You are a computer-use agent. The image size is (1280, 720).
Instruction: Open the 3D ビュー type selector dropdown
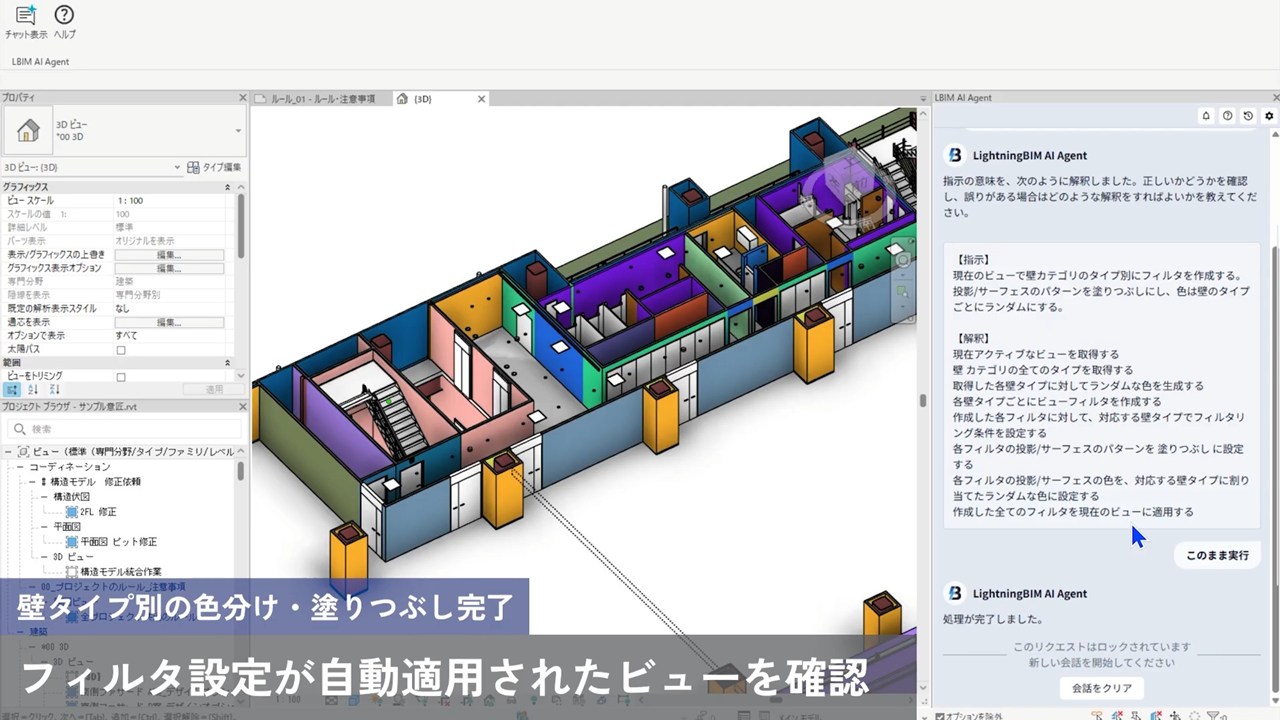(238, 131)
